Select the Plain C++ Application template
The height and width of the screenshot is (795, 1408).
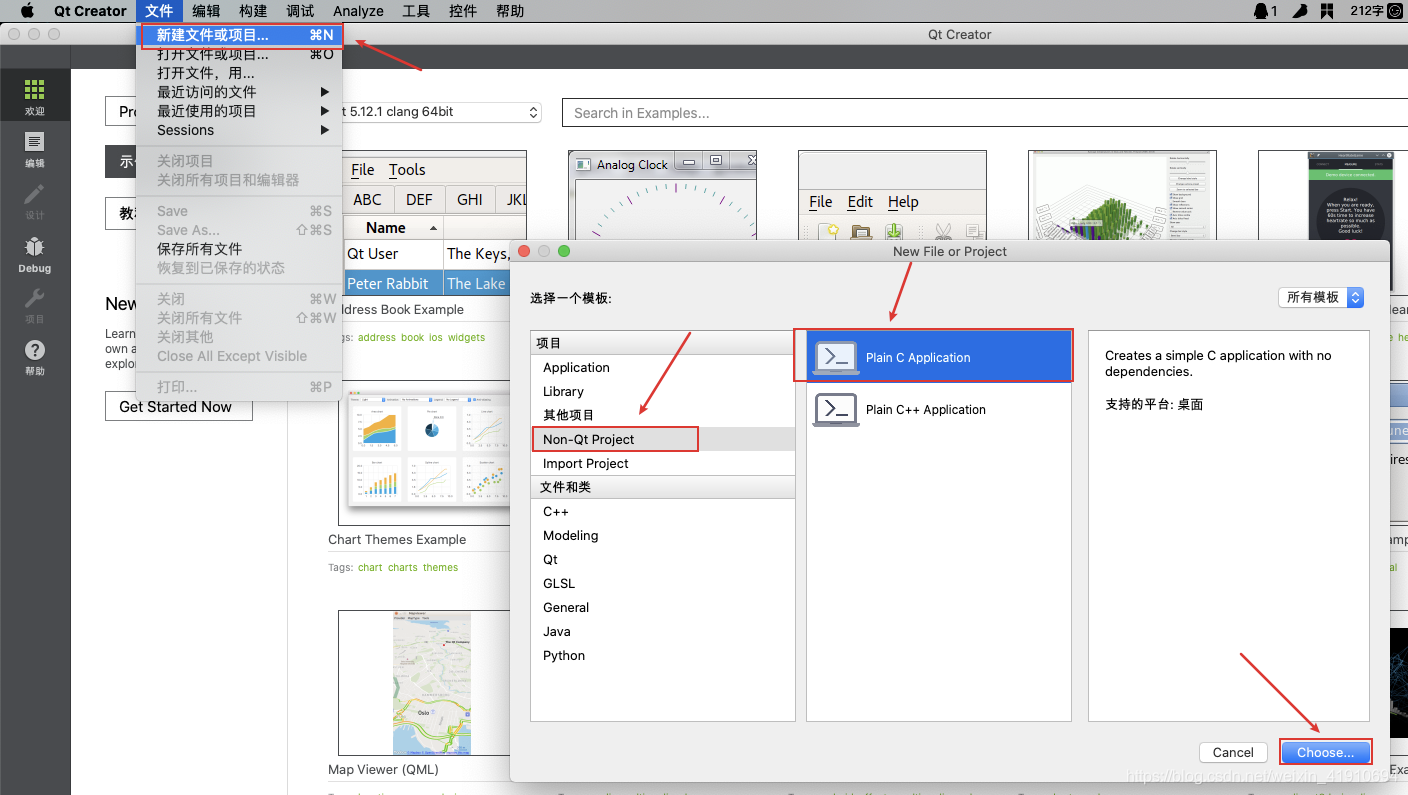(939, 409)
